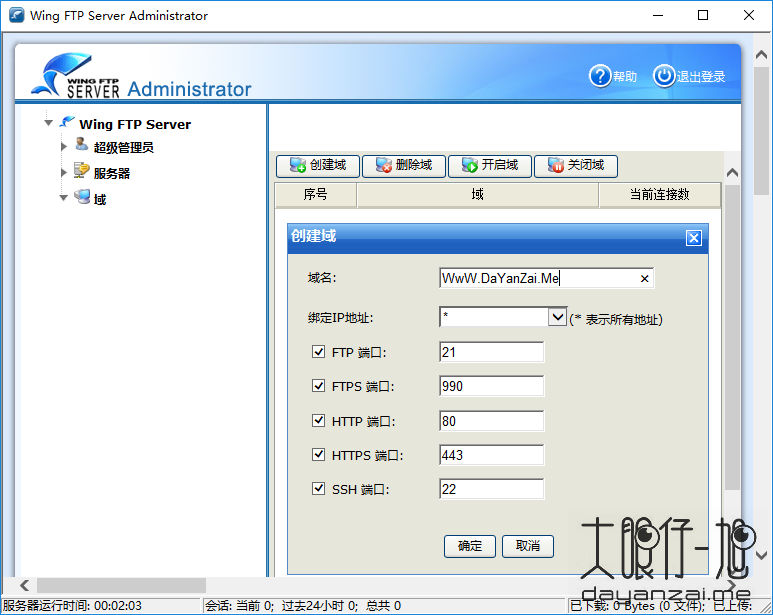Expand the 超级管理员 tree node

64,146
